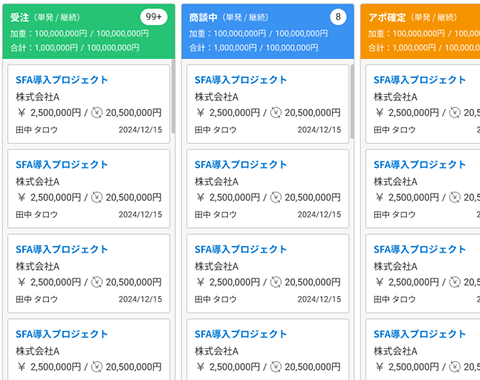The height and width of the screenshot is (380, 480).
Task: Click 株式会社A on fourth 商談中 card
Action: click(217, 351)
